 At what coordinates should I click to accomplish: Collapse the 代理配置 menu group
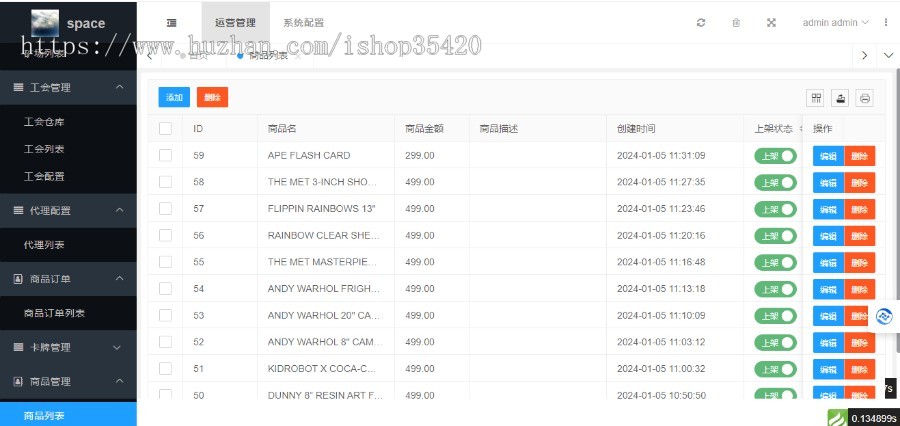(68, 210)
